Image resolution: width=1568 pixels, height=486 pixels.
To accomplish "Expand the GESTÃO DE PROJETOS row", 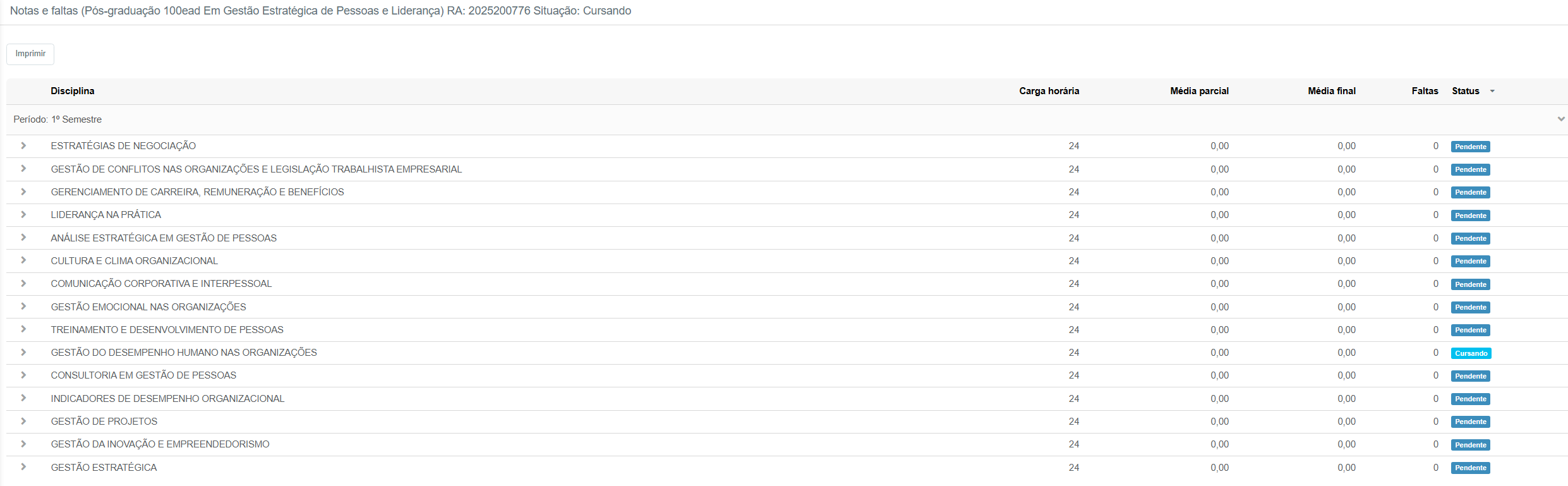I will point(23,422).
